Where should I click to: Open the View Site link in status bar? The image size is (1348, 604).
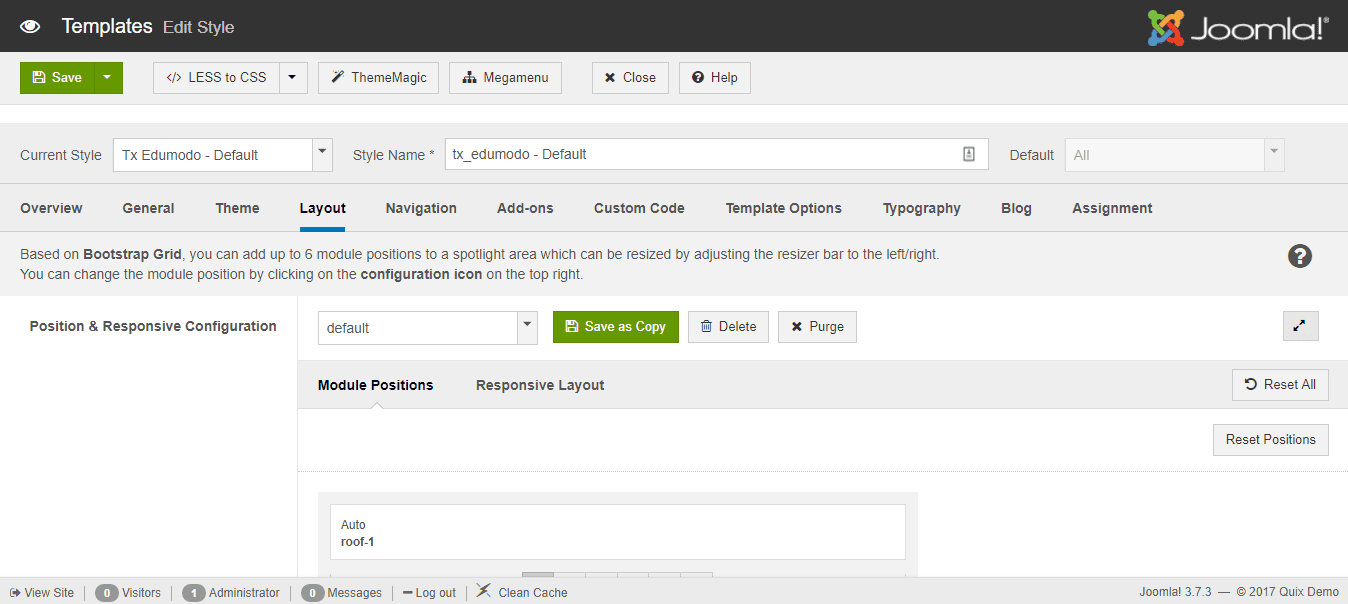41,591
